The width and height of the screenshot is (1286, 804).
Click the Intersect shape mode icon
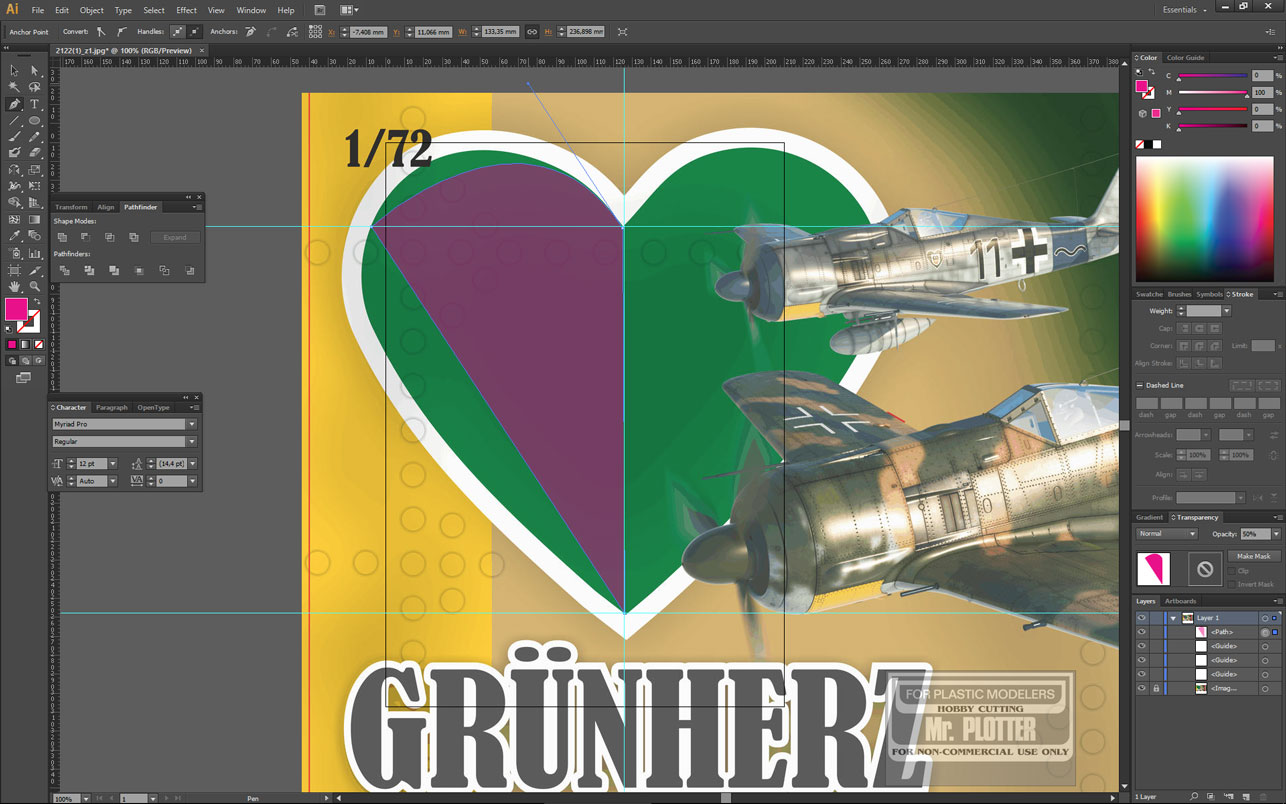[110, 237]
